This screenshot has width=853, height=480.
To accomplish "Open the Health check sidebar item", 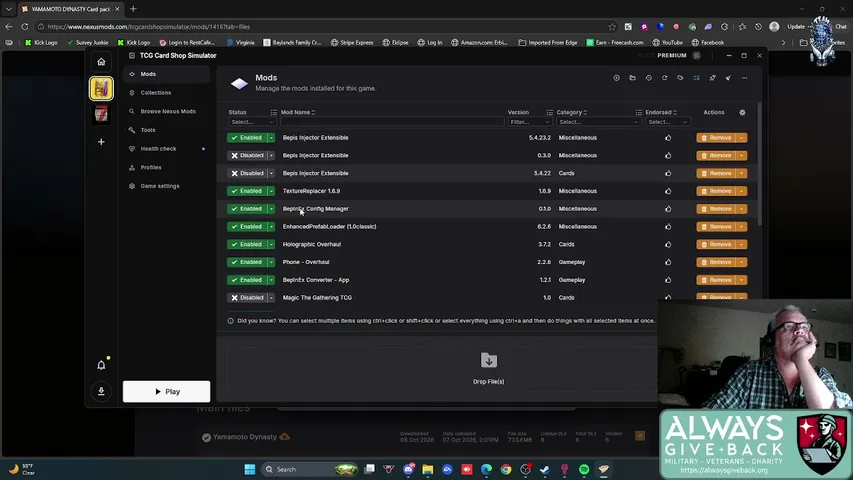I will (166, 149).
